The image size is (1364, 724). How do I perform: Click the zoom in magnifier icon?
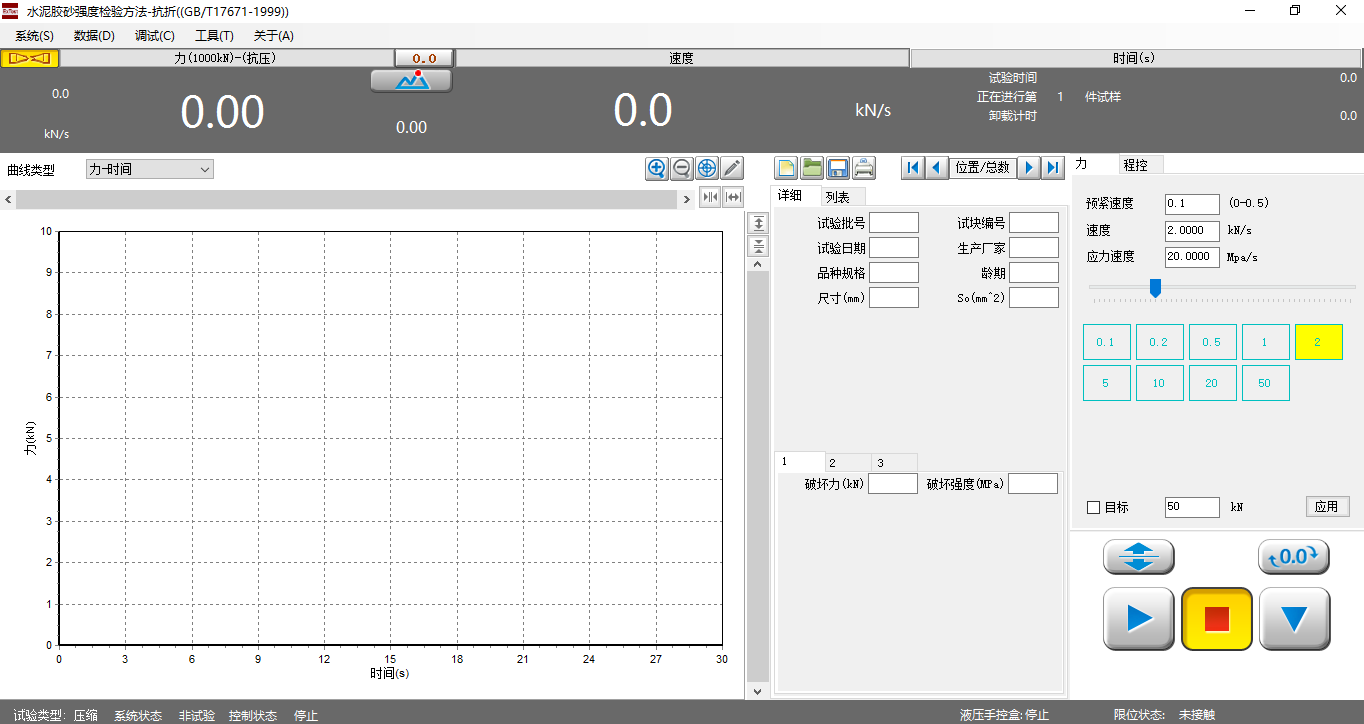pyautogui.click(x=656, y=169)
